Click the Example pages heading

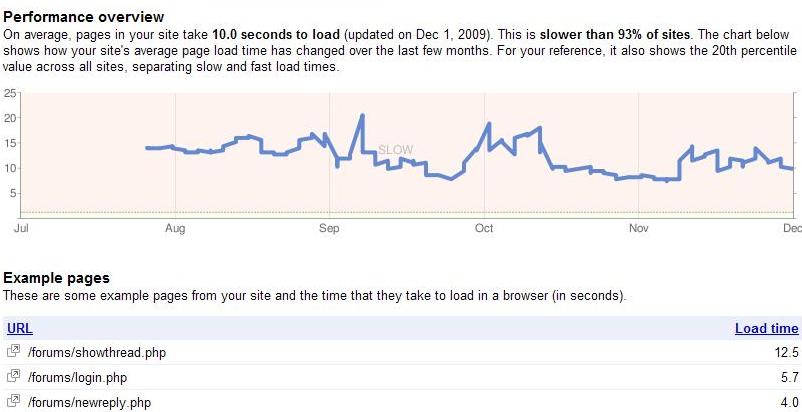coord(56,278)
